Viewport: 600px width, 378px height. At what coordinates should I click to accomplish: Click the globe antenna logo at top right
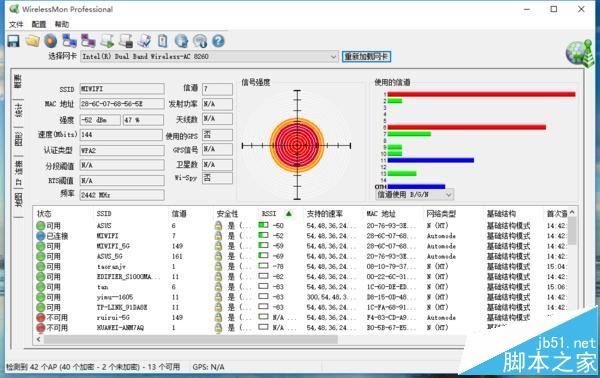click(580, 54)
